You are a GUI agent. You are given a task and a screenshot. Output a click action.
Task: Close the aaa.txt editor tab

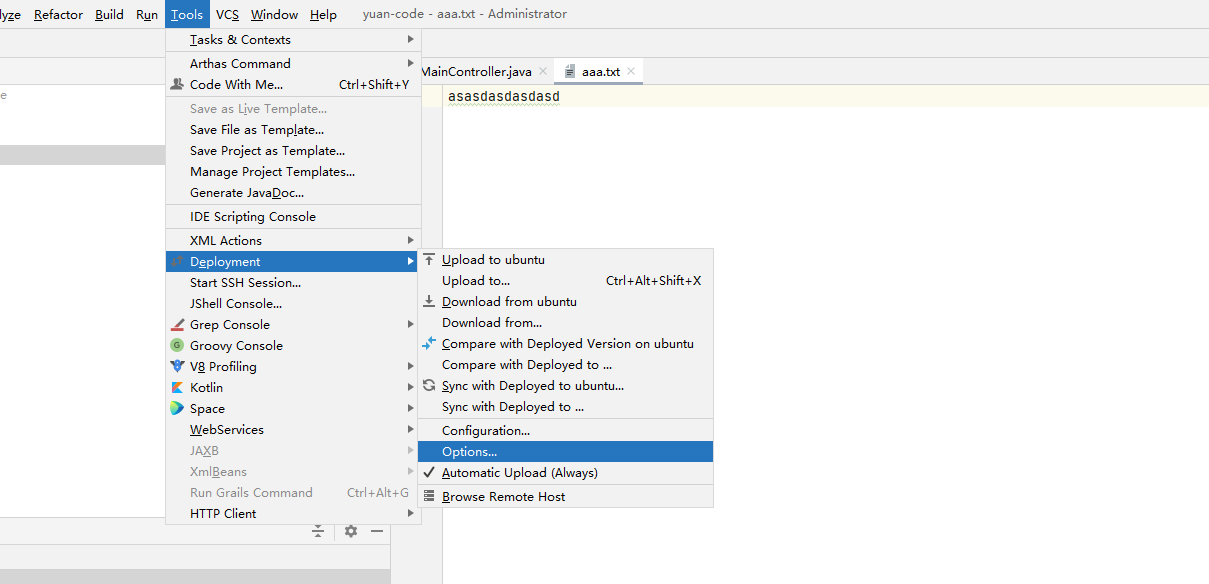click(x=631, y=72)
